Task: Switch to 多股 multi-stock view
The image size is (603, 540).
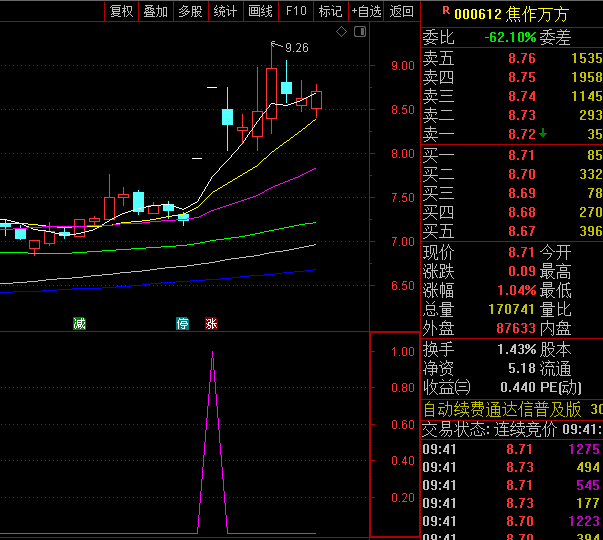Action: point(190,12)
